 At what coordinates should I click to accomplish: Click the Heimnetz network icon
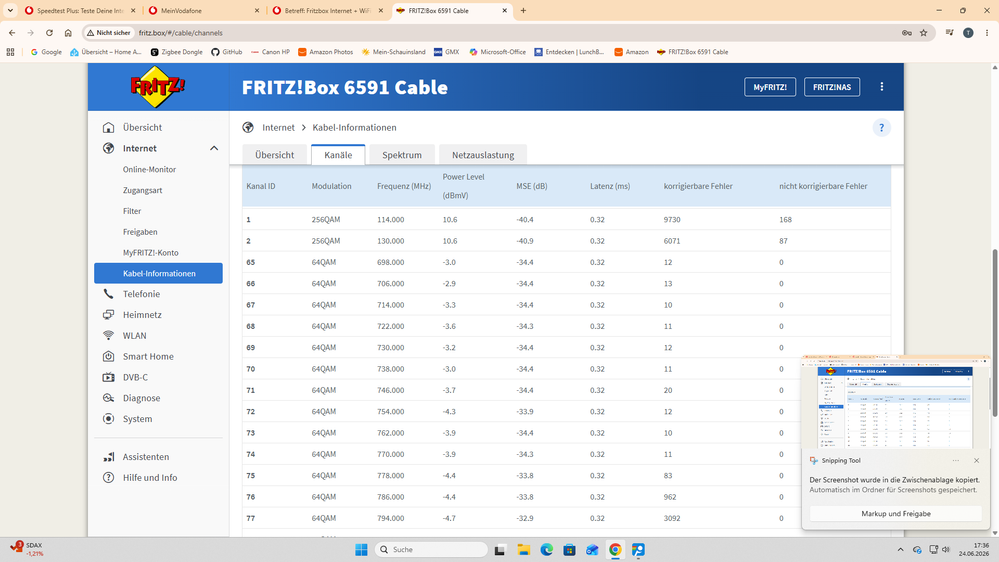point(108,315)
